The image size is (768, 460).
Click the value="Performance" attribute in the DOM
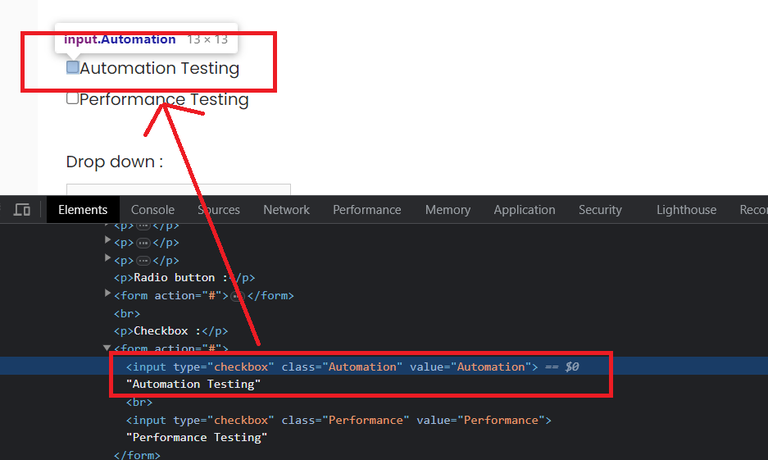pyautogui.click(x=481, y=420)
